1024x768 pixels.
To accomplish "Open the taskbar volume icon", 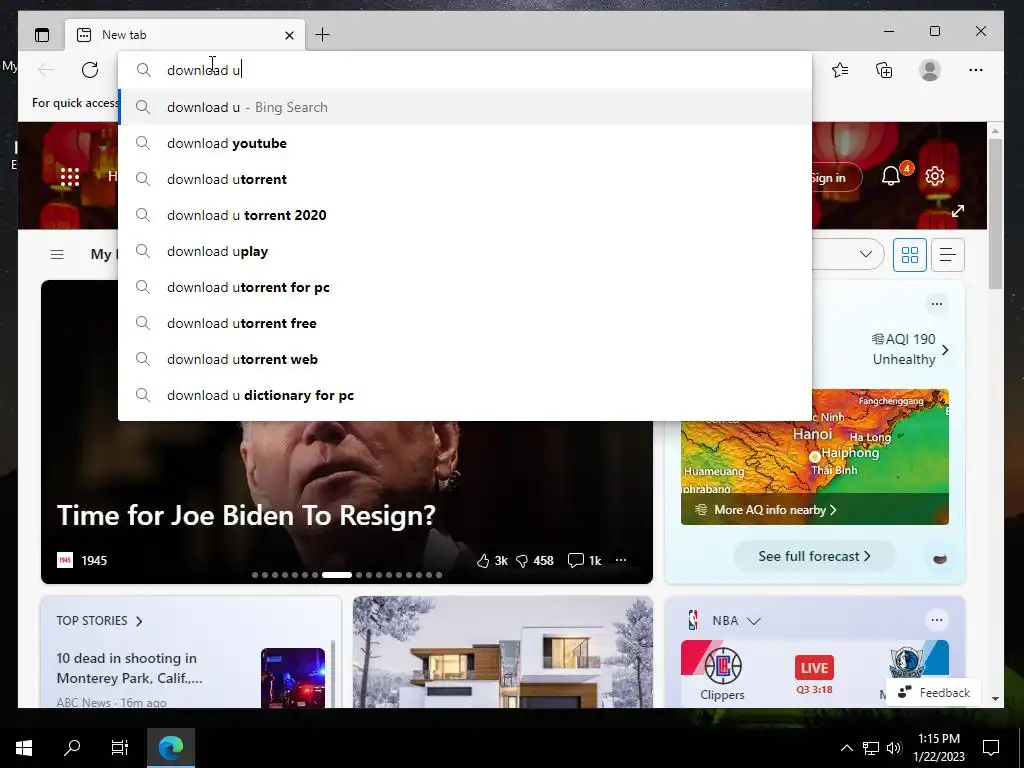I will point(894,748).
